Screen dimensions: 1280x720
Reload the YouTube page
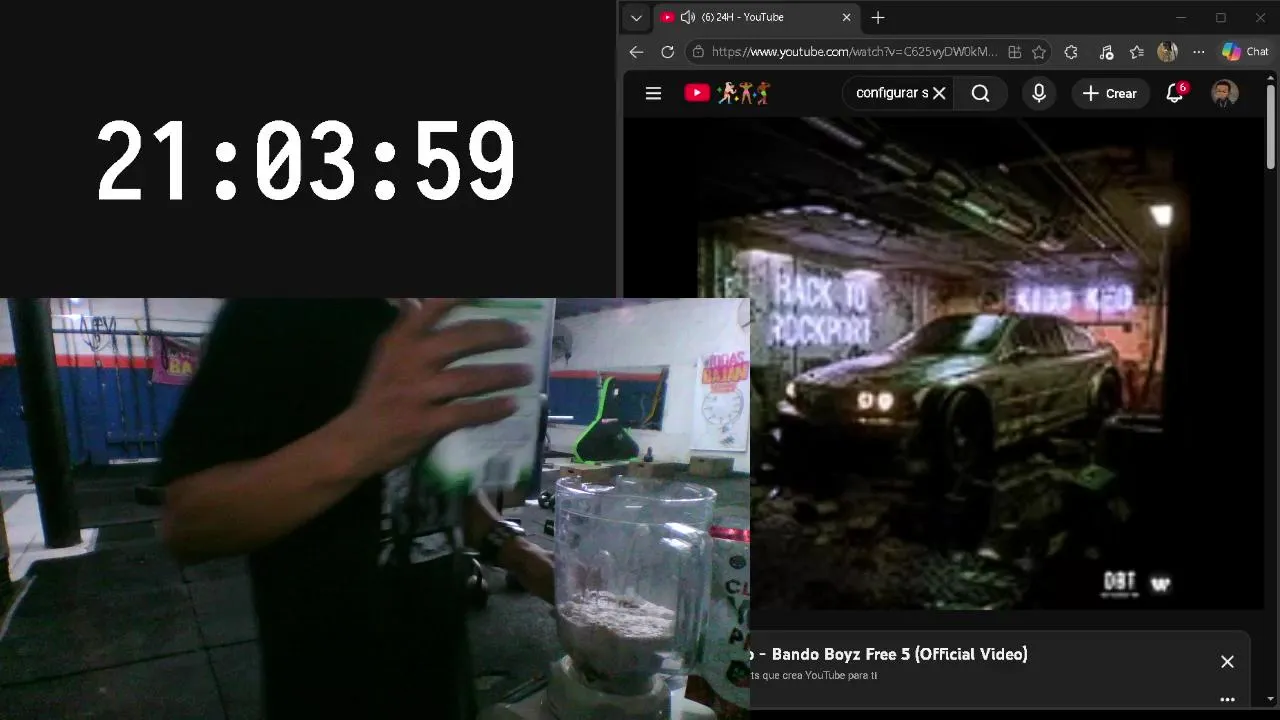point(667,52)
